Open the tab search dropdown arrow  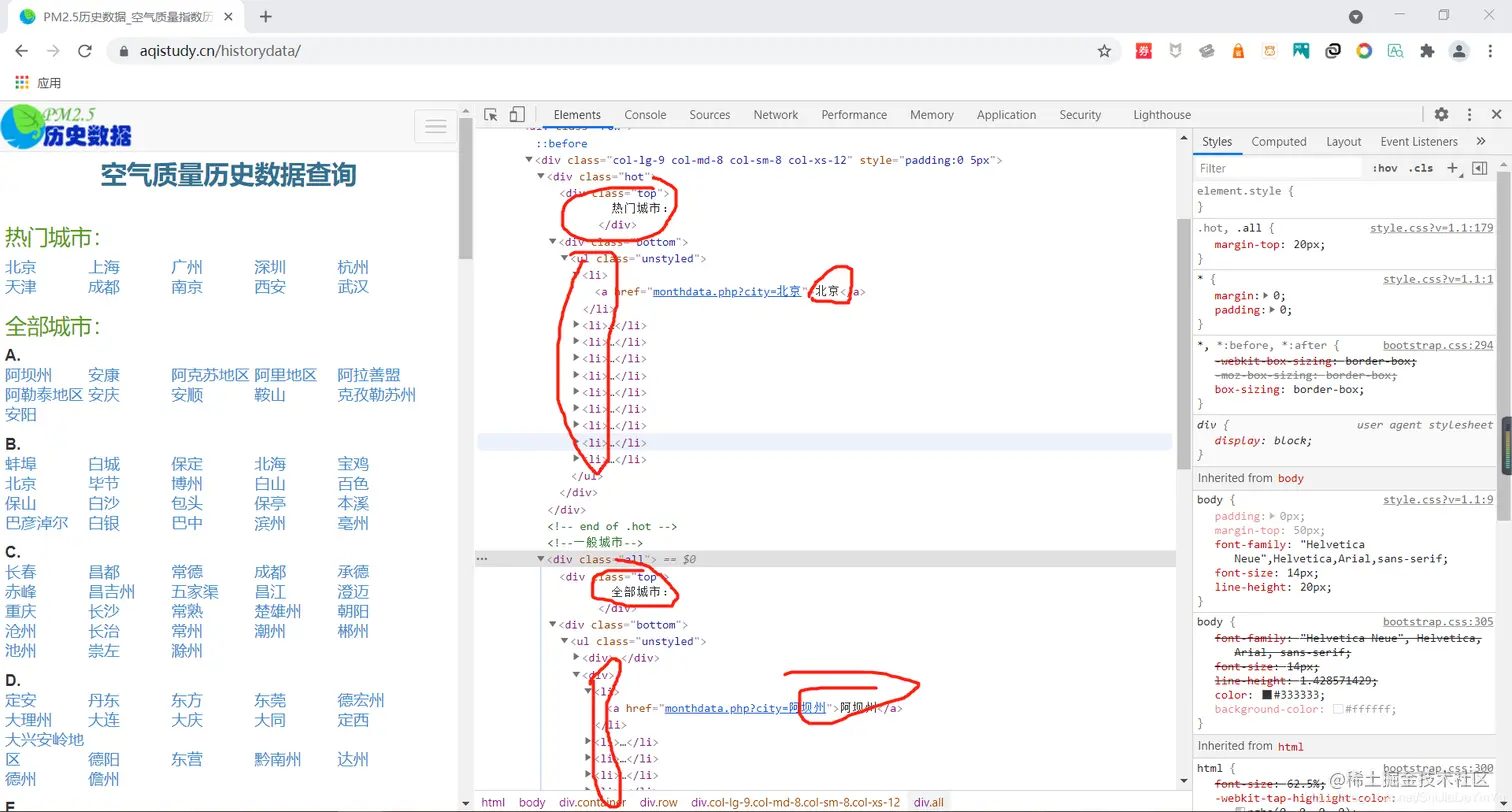click(1356, 17)
